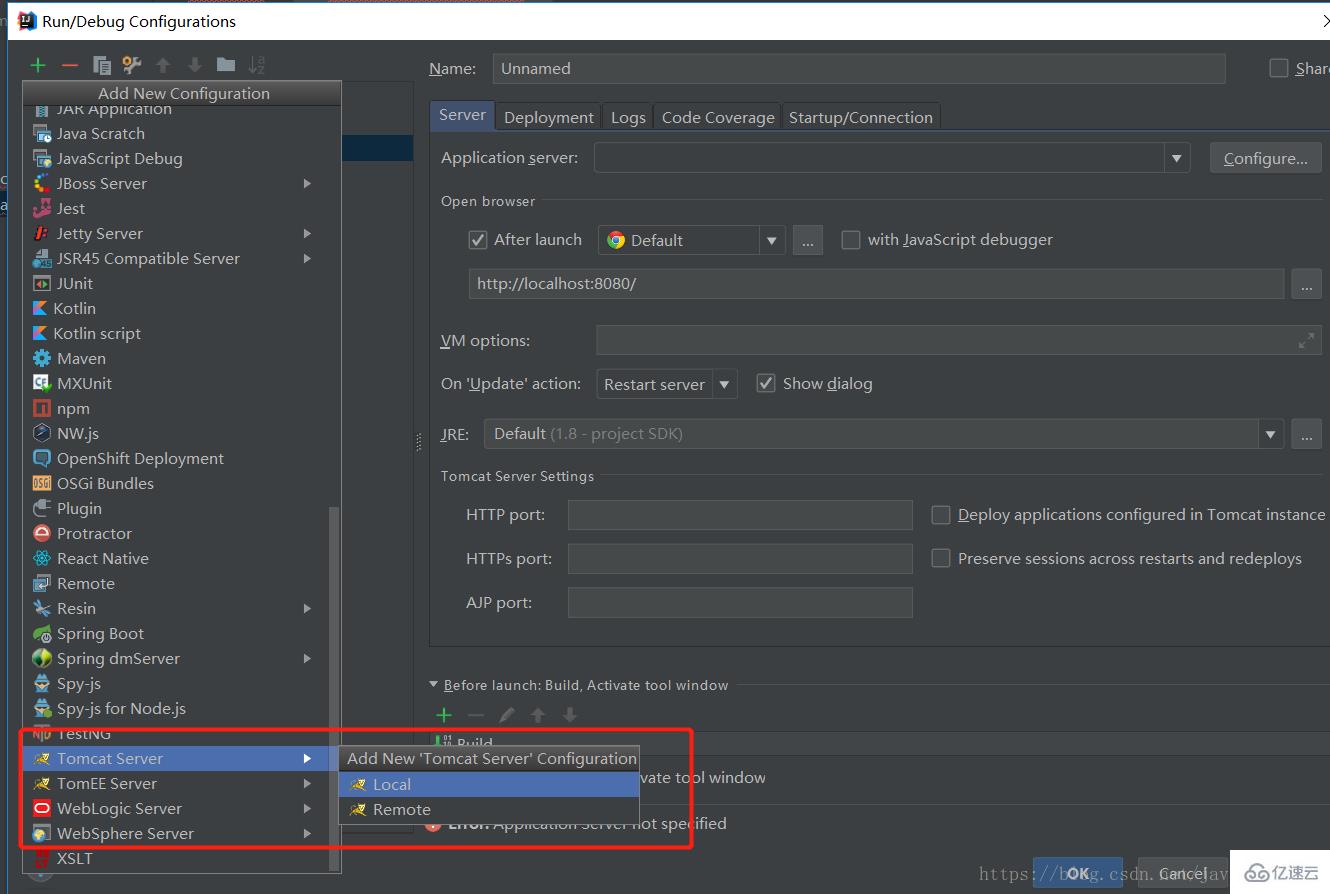Click the Create New Folder icon in toolbar
The width and height of the screenshot is (1330, 894).
click(226, 66)
